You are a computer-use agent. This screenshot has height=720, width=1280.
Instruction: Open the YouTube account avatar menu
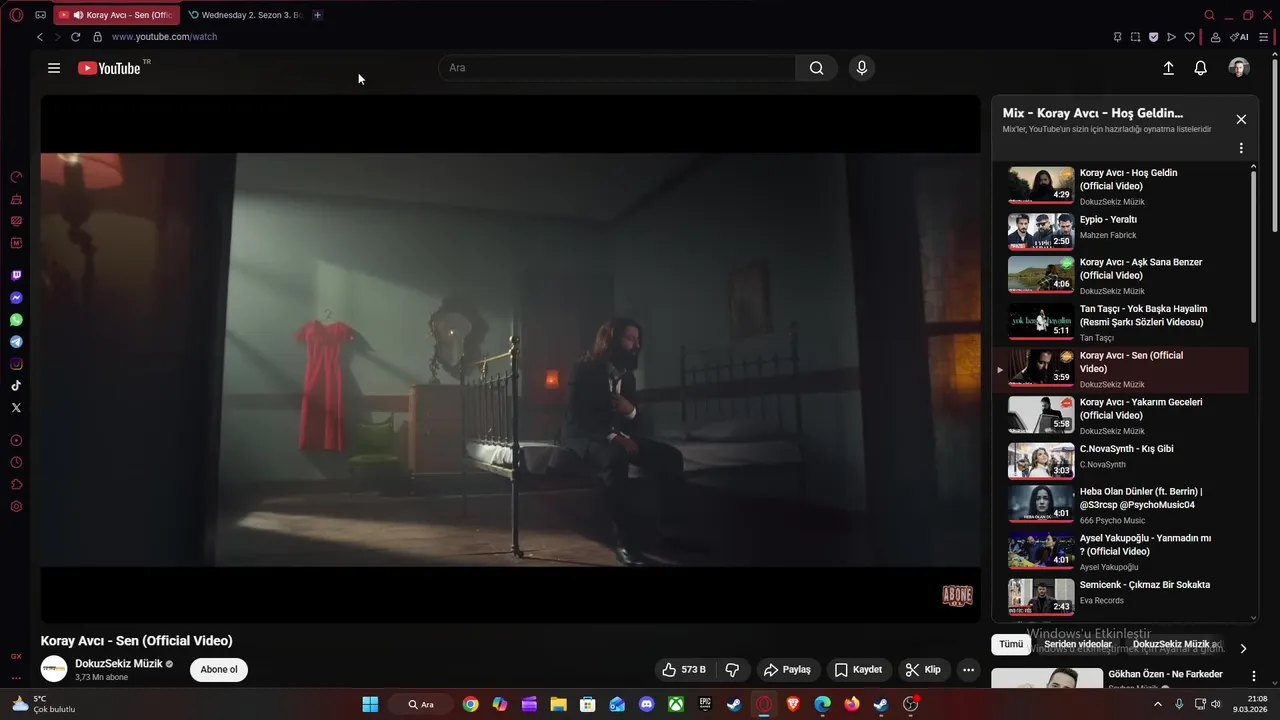click(x=1239, y=68)
